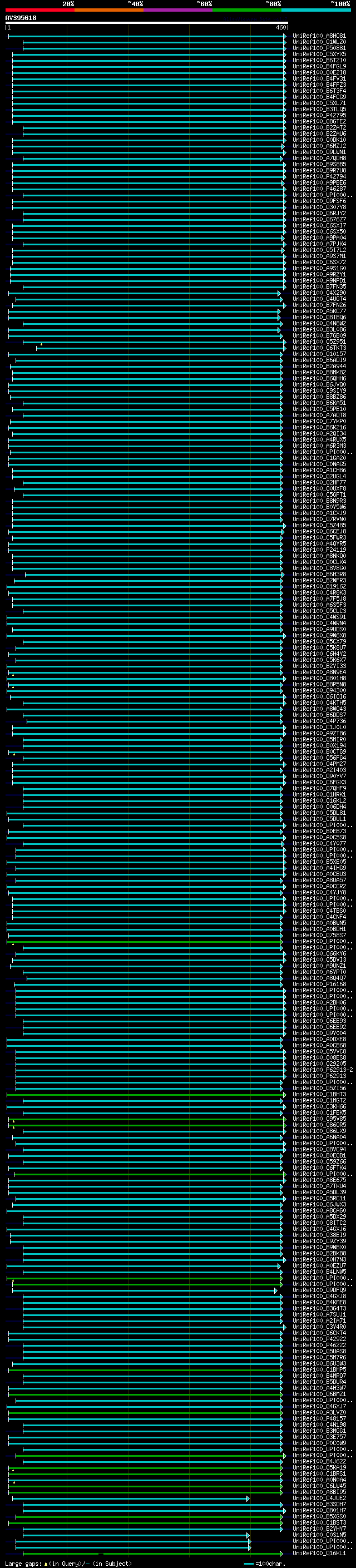
Task: Select hit label UniRef100_B3TLQ5
Action: [319, 109]
